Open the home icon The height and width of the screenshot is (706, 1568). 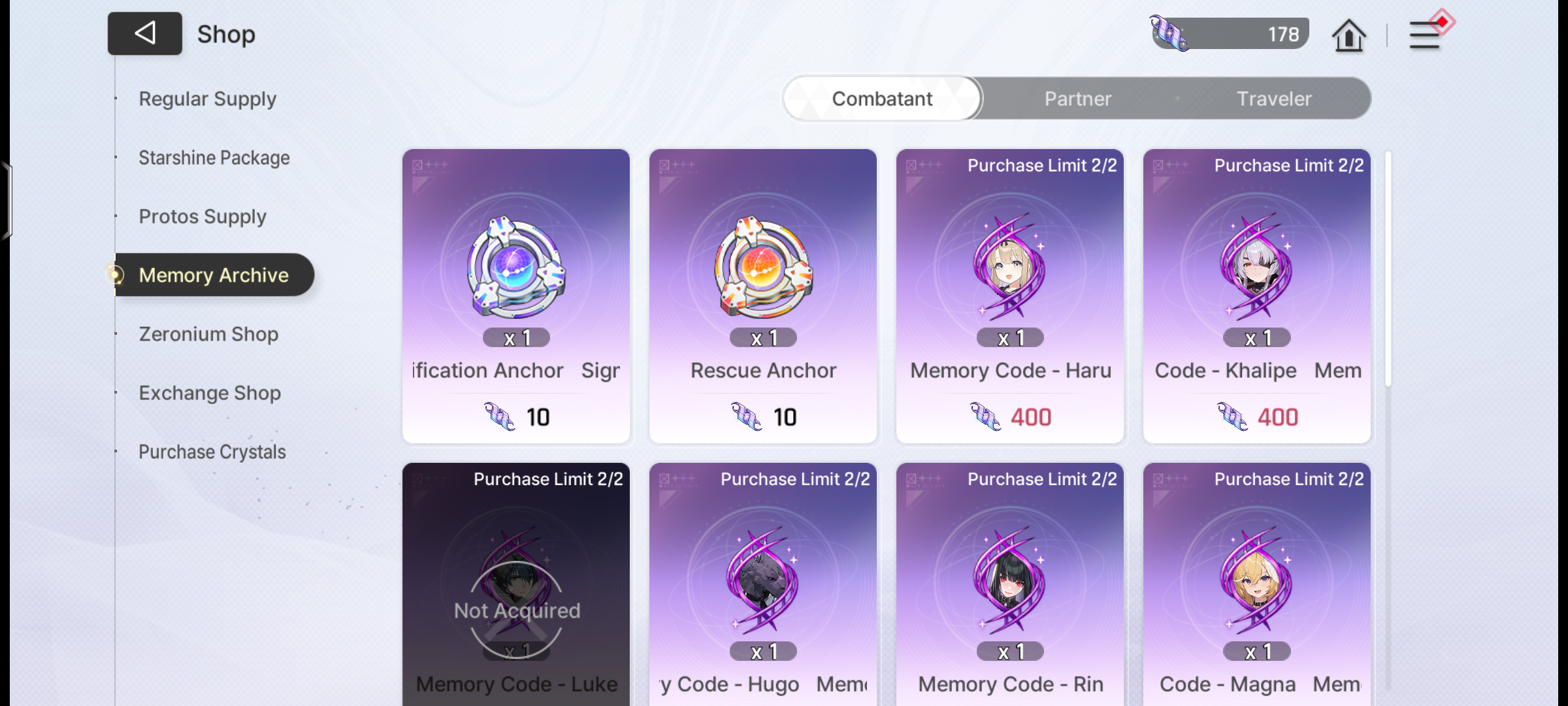tap(1348, 35)
